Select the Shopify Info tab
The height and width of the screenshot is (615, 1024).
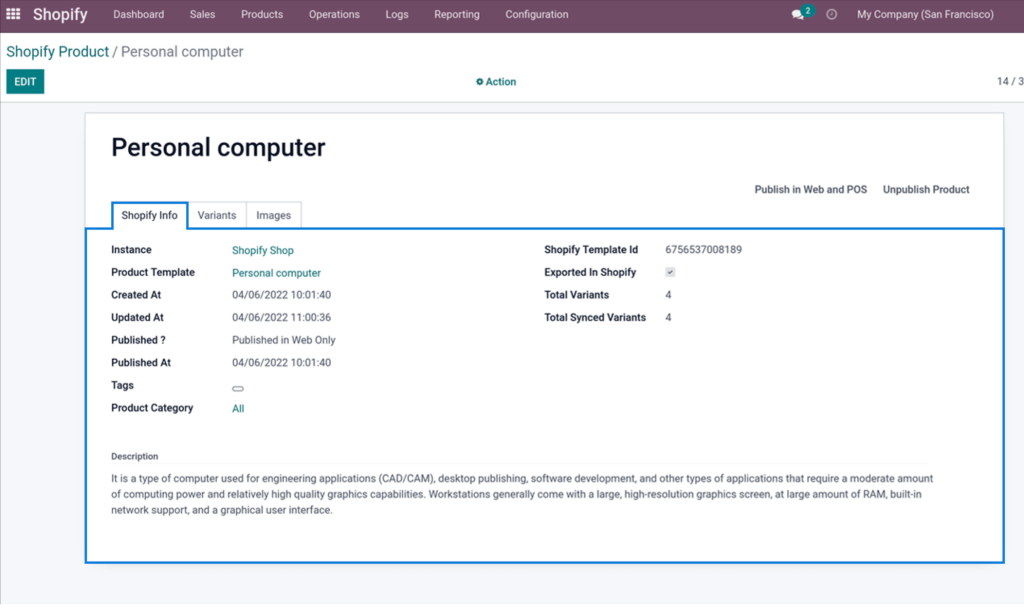[150, 215]
